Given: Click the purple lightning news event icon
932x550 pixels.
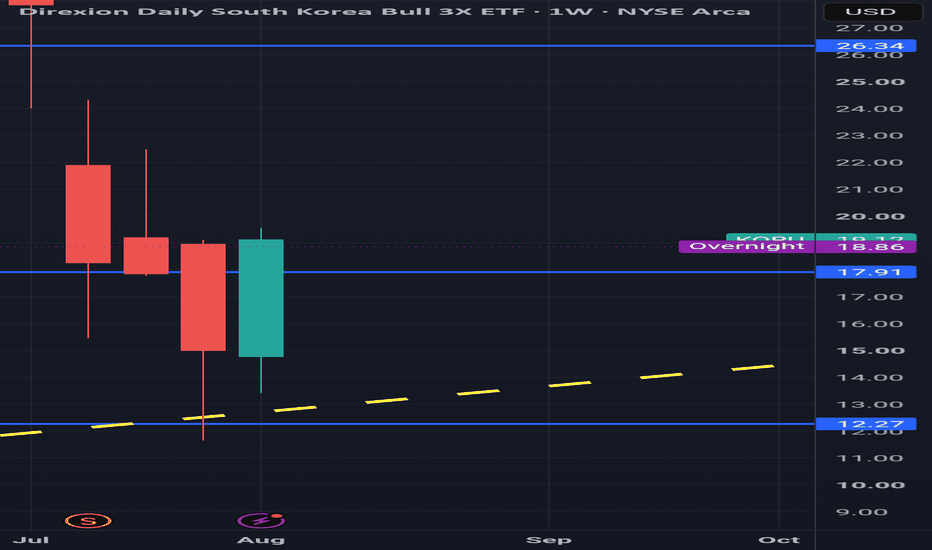Looking at the screenshot, I should coord(261,521).
